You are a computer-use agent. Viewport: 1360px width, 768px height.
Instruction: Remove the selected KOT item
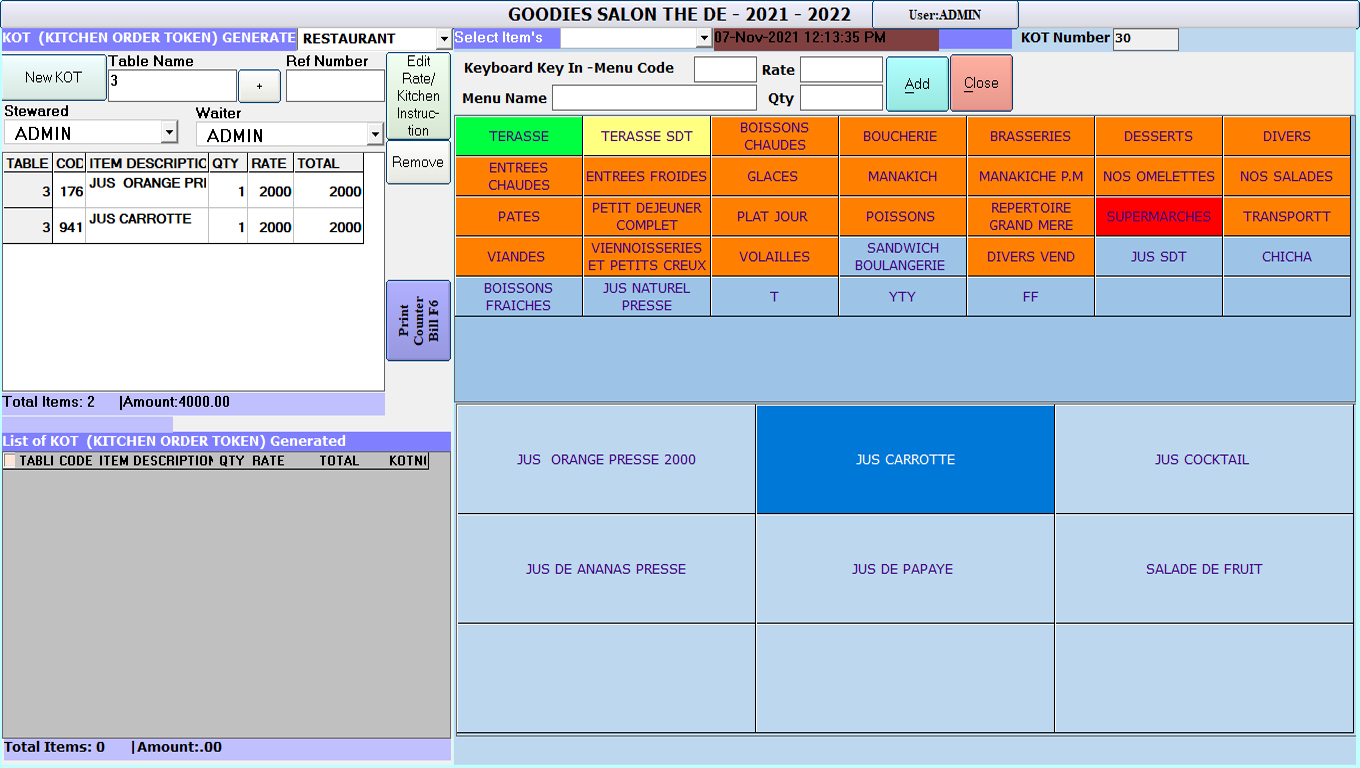tap(418, 162)
